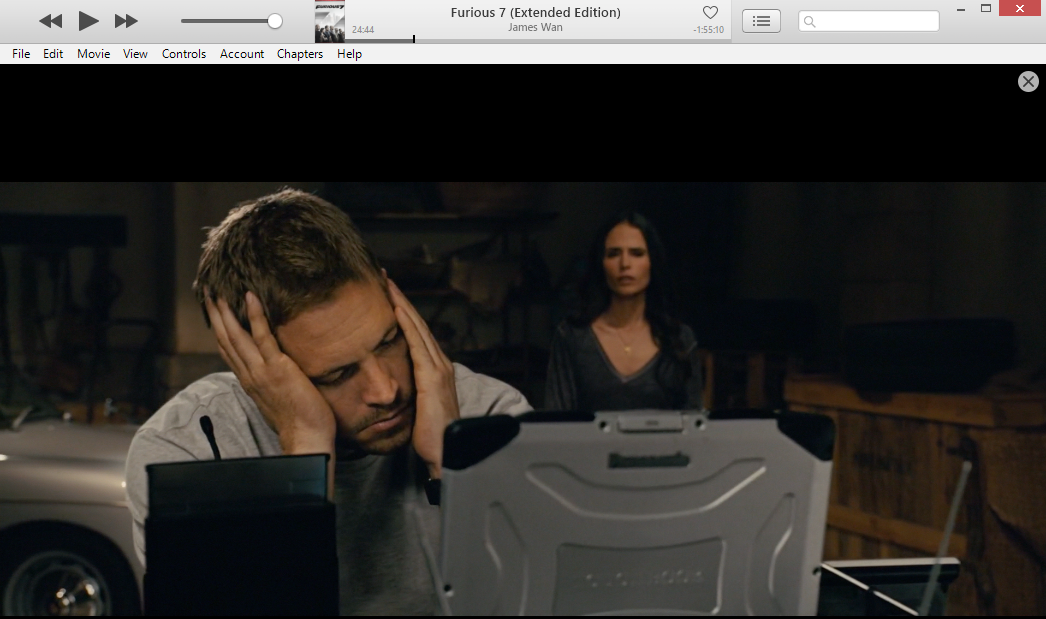Image resolution: width=1046 pixels, height=619 pixels.
Task: Open the Edit menu
Action: (x=53, y=54)
